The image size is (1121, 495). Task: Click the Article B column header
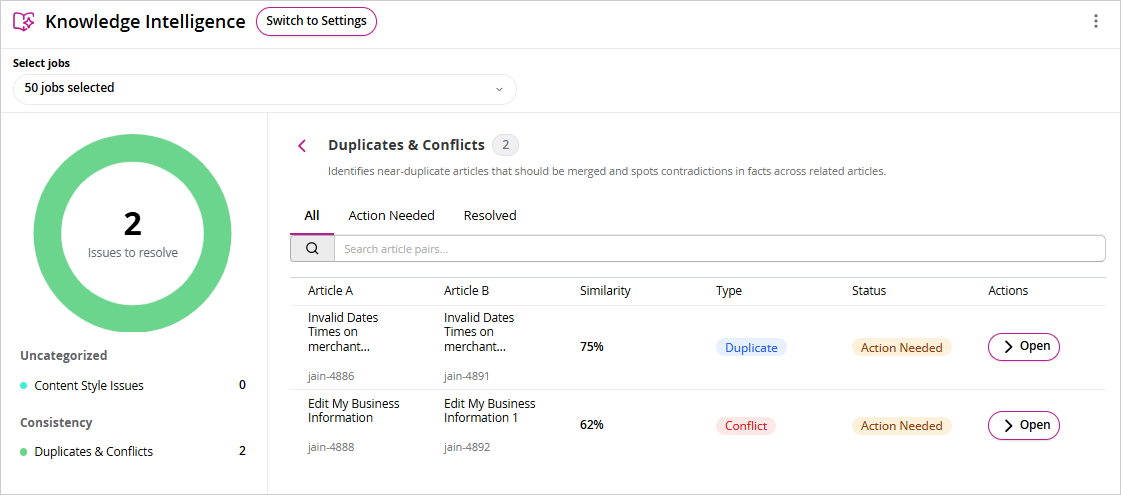(466, 291)
